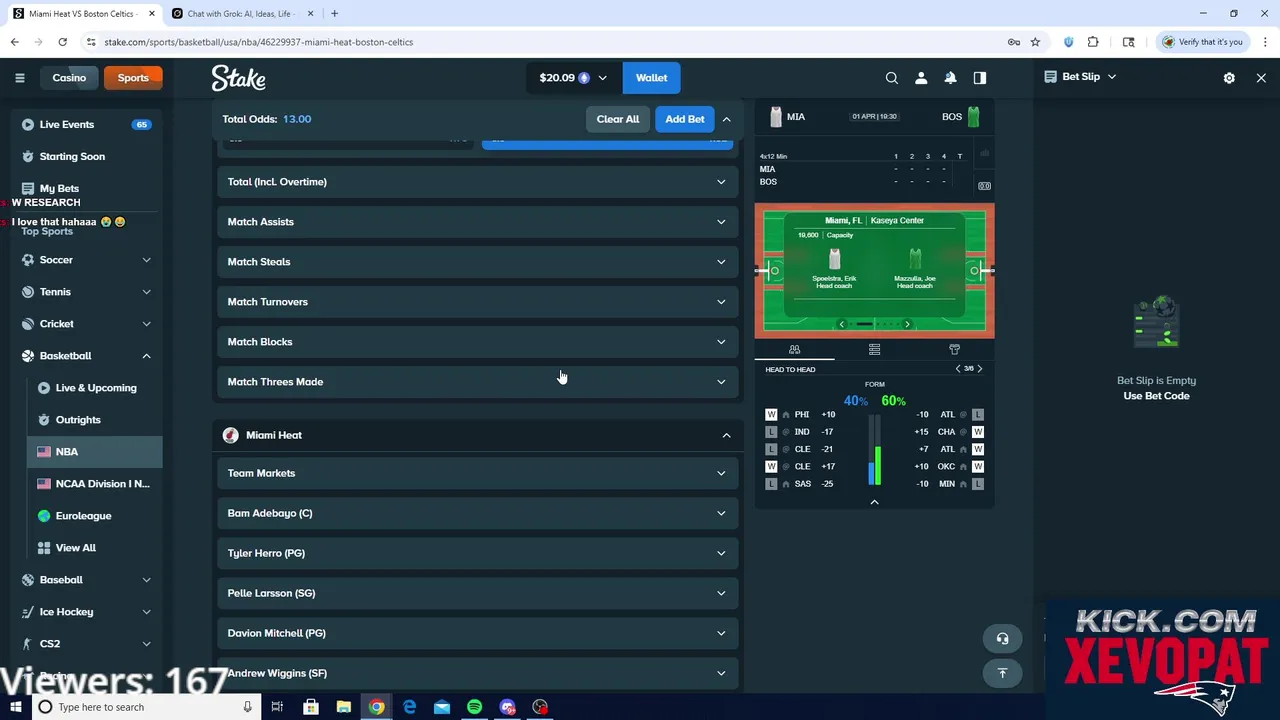Open the notifications bell icon
This screenshot has width=1280, height=720.
click(950, 78)
